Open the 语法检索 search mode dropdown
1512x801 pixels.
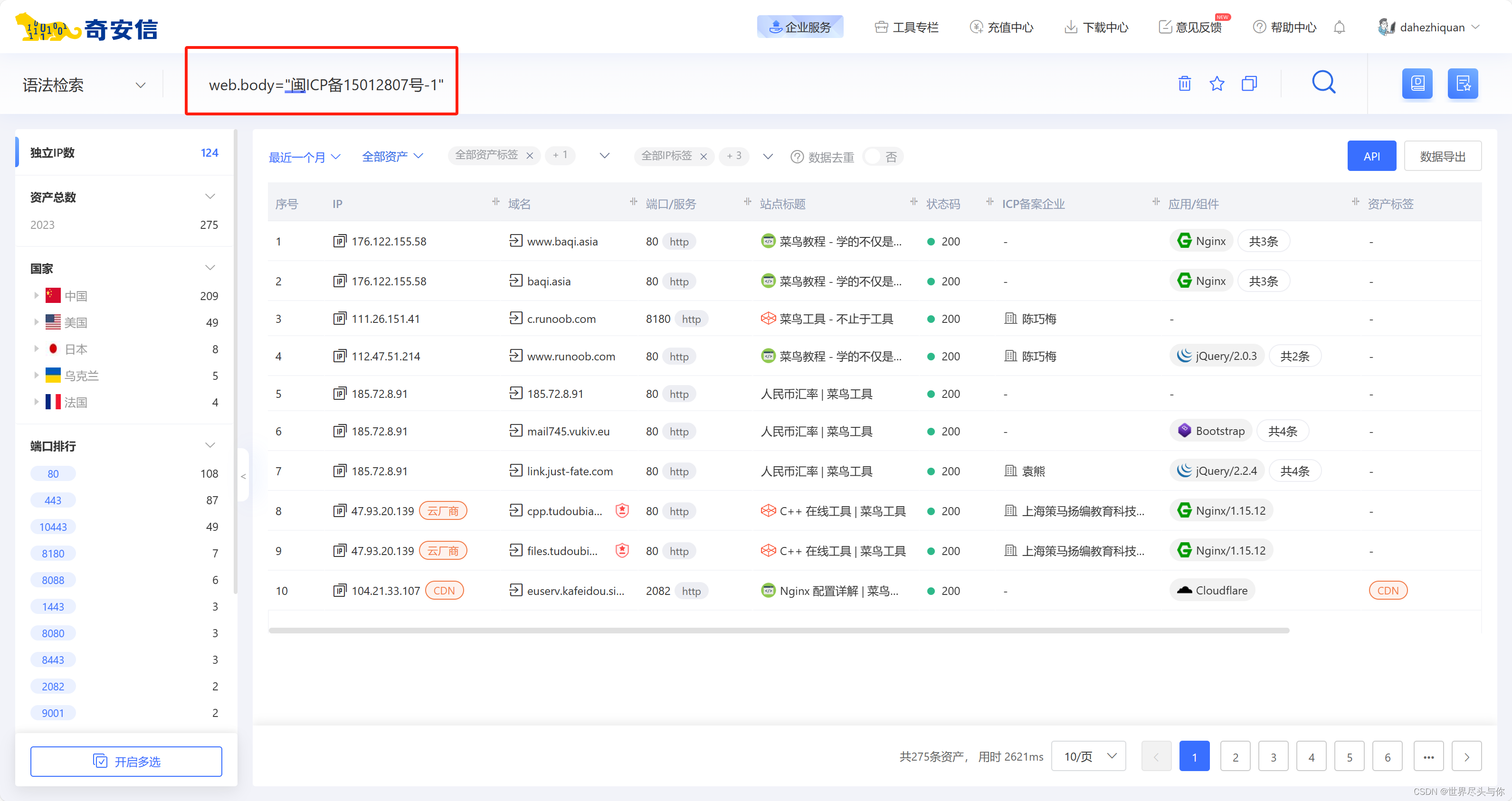(x=85, y=85)
